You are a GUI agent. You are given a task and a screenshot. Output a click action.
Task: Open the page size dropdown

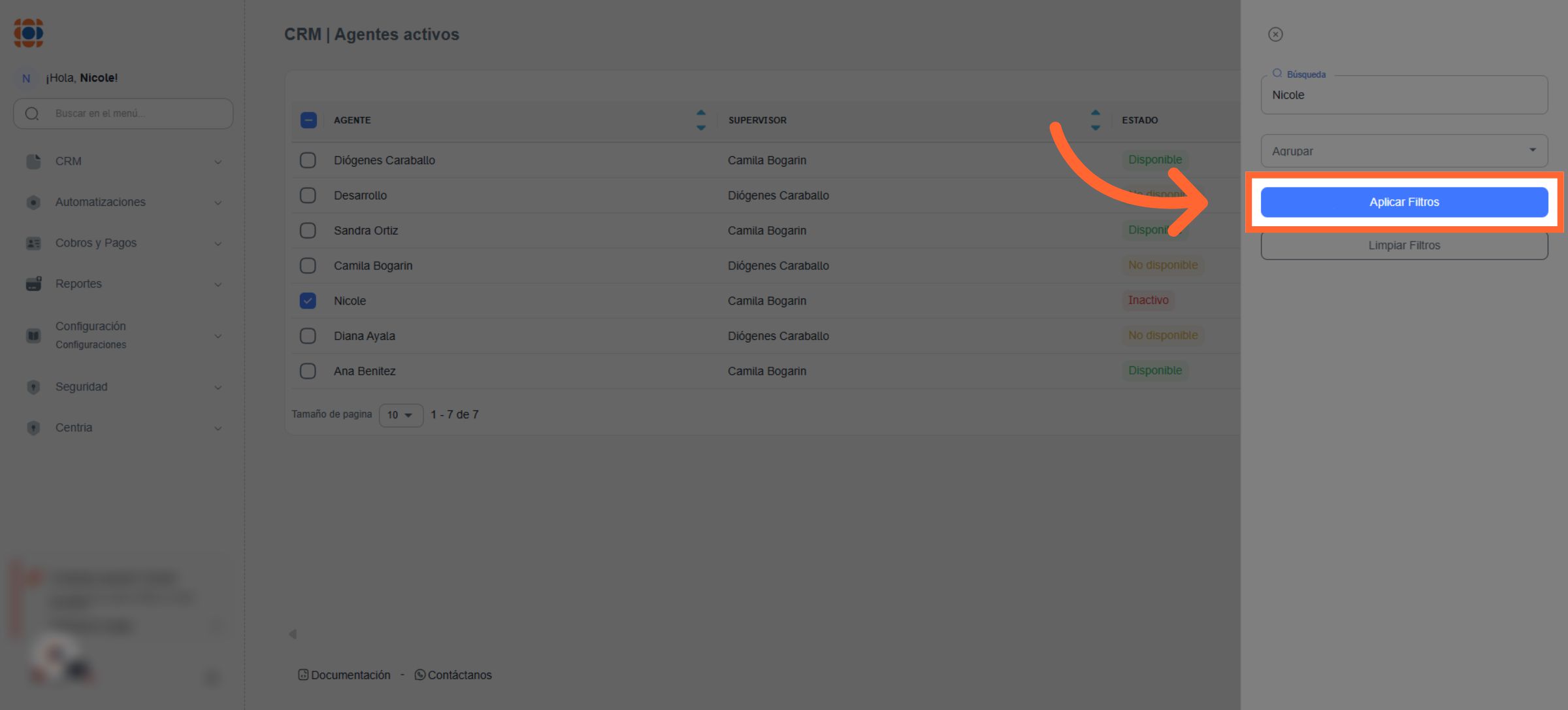pyautogui.click(x=400, y=415)
